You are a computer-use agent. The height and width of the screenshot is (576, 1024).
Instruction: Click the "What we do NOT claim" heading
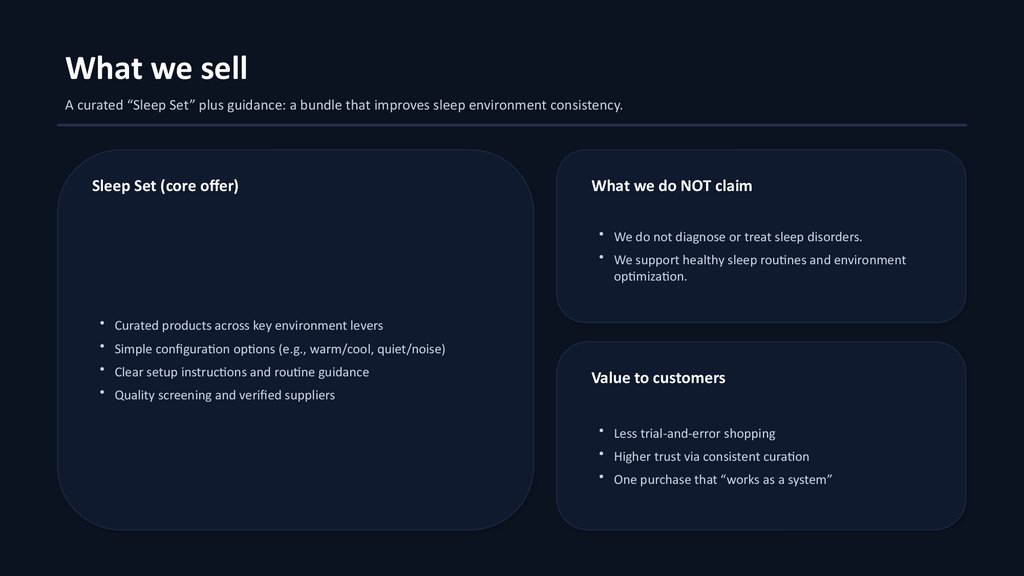671,186
